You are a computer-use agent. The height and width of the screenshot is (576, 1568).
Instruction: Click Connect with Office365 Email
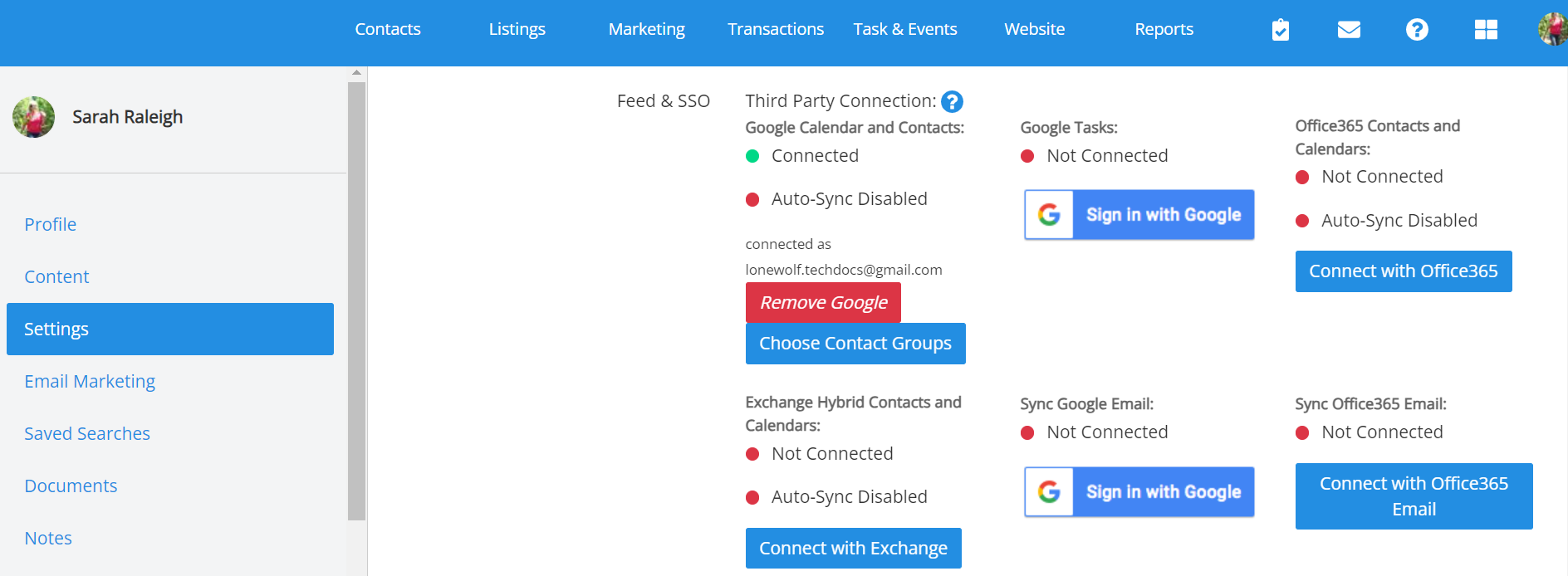(1414, 495)
